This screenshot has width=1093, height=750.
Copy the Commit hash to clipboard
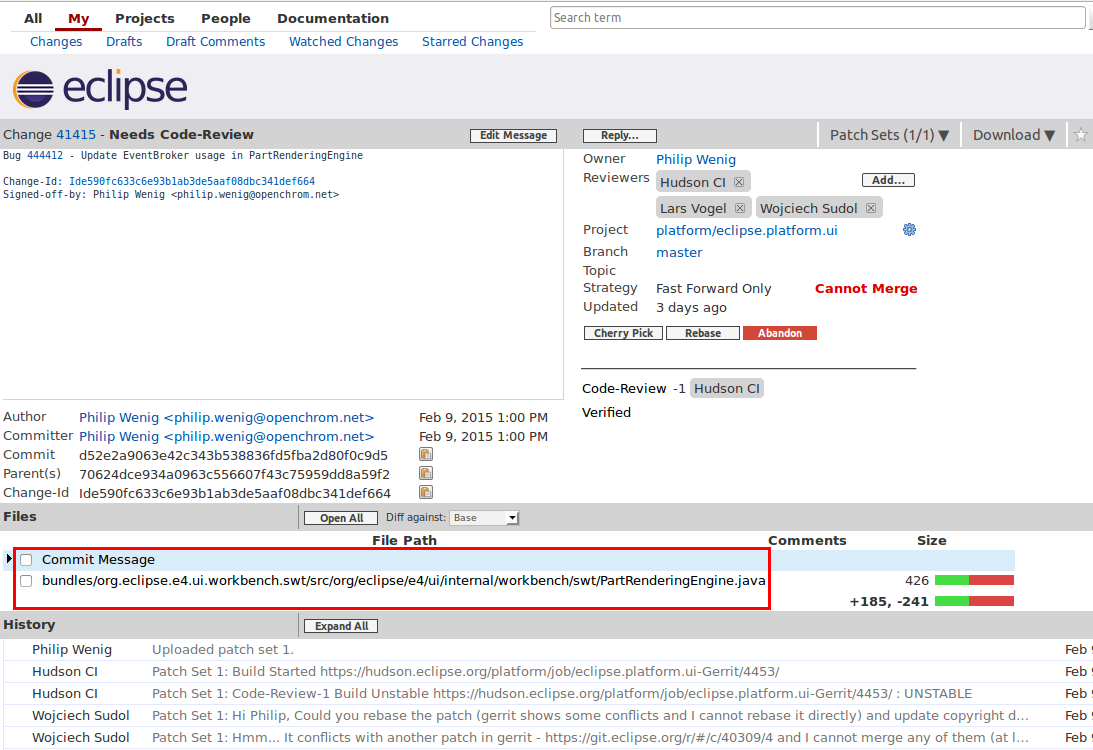[426, 454]
